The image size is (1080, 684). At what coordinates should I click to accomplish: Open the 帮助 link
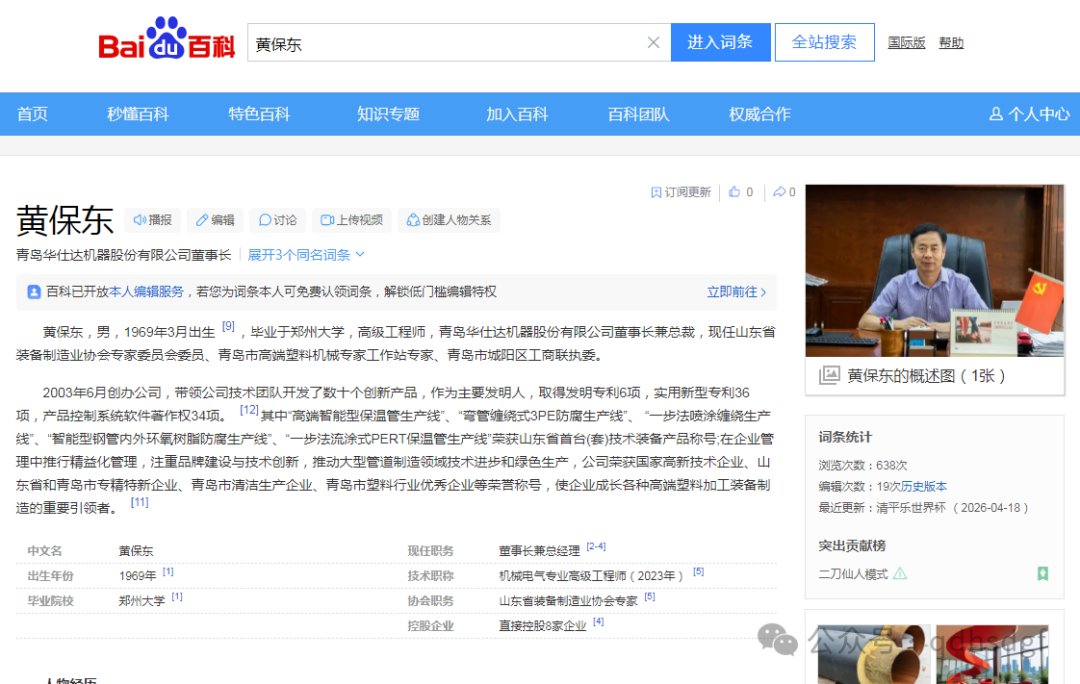951,43
